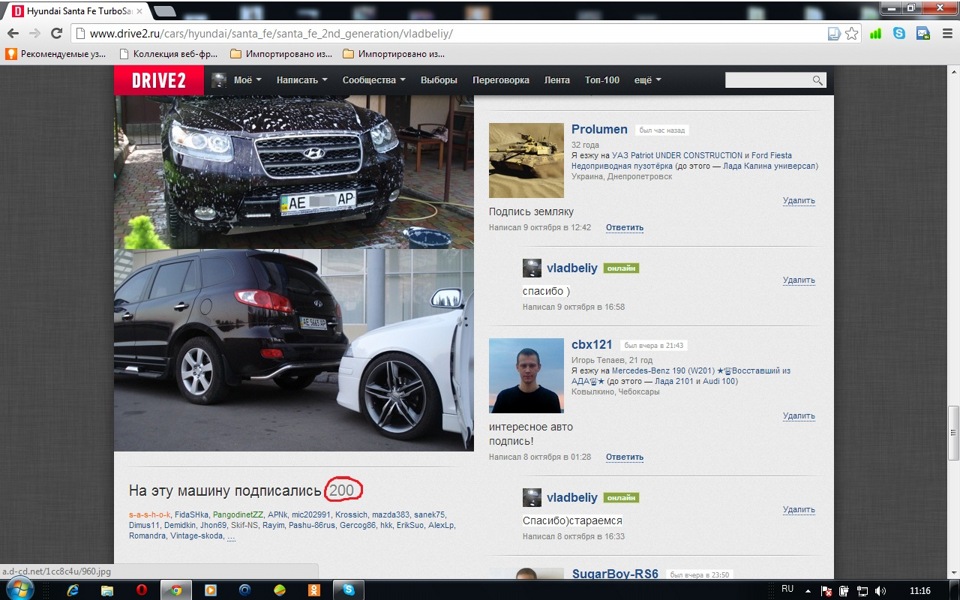This screenshot has width=960, height=600.
Task: Click Prolumen's tank avatar thumbnail
Action: point(526,160)
